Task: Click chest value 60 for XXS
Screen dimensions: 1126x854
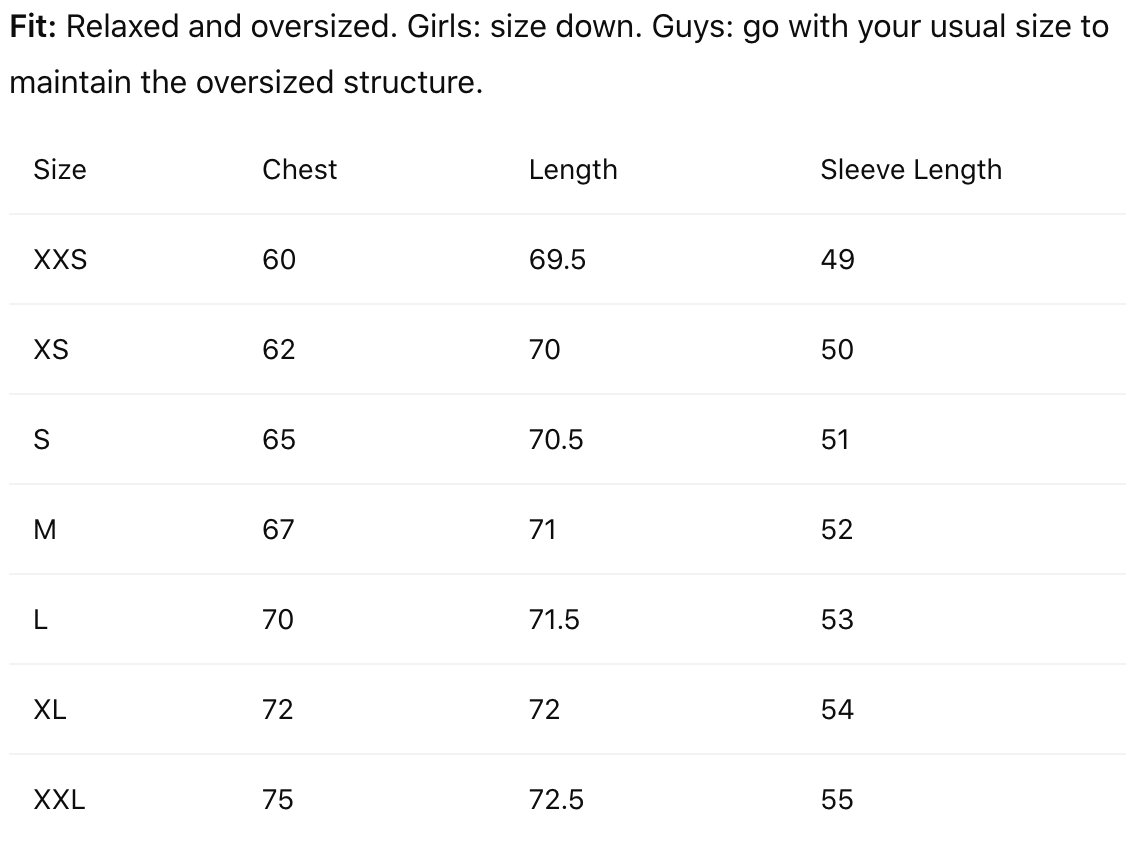Action: (x=279, y=260)
